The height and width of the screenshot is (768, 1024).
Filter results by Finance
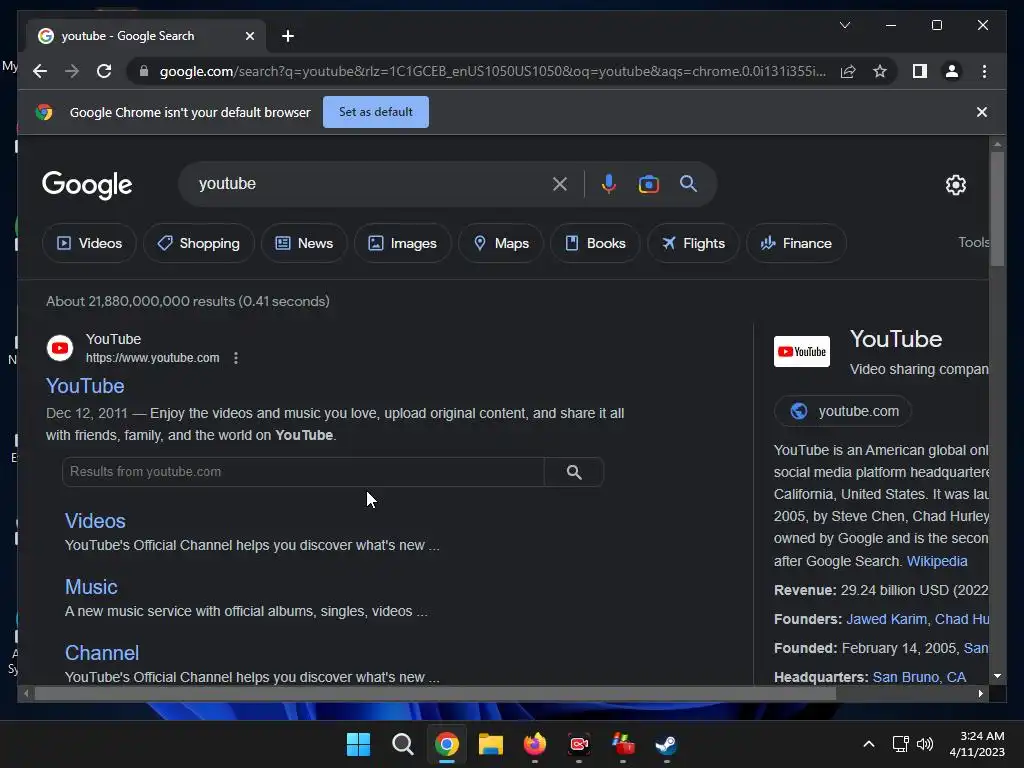[x=796, y=243]
